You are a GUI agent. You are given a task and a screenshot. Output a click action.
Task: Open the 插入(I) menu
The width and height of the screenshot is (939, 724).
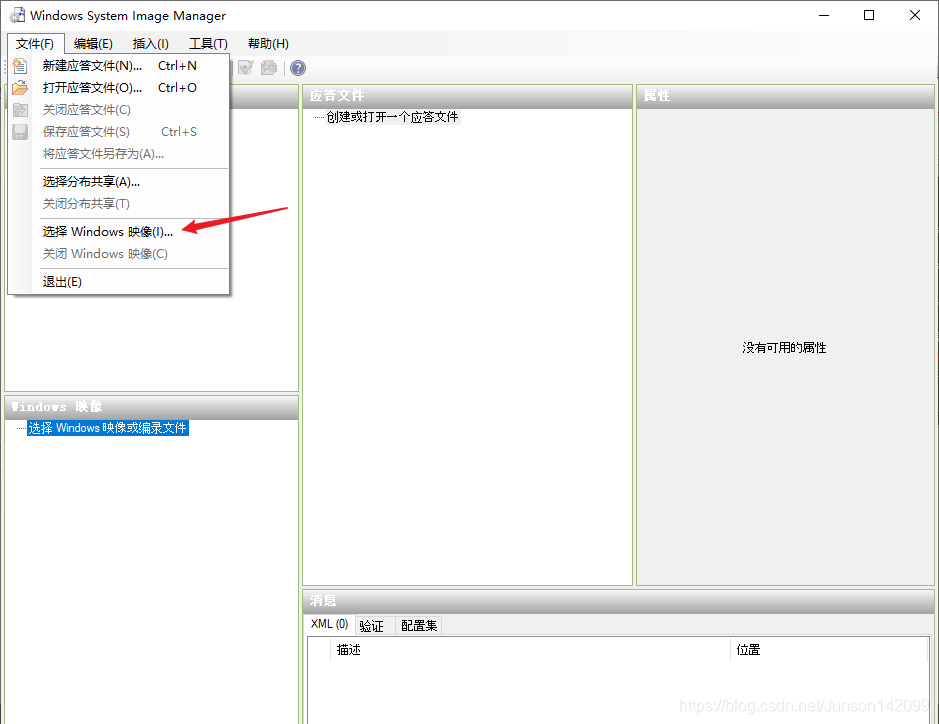[150, 44]
